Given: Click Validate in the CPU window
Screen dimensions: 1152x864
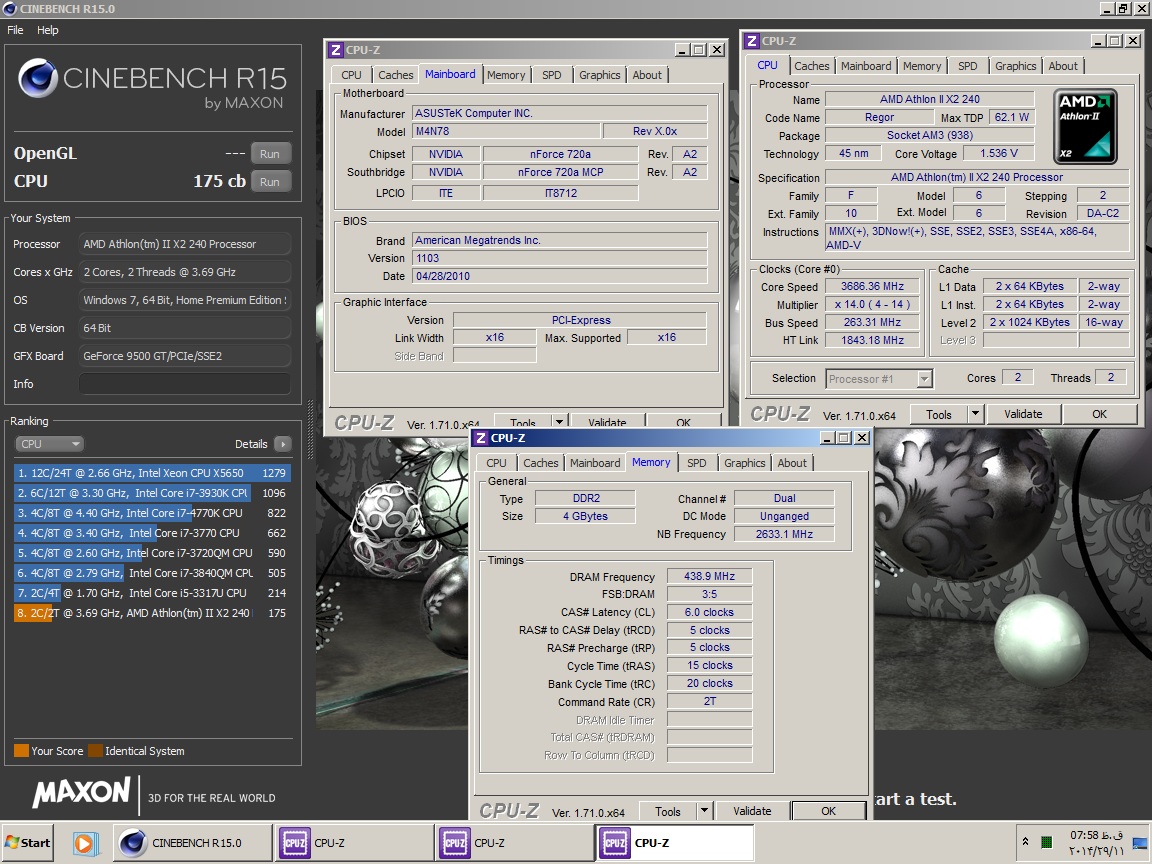Looking at the screenshot, I should [1023, 414].
